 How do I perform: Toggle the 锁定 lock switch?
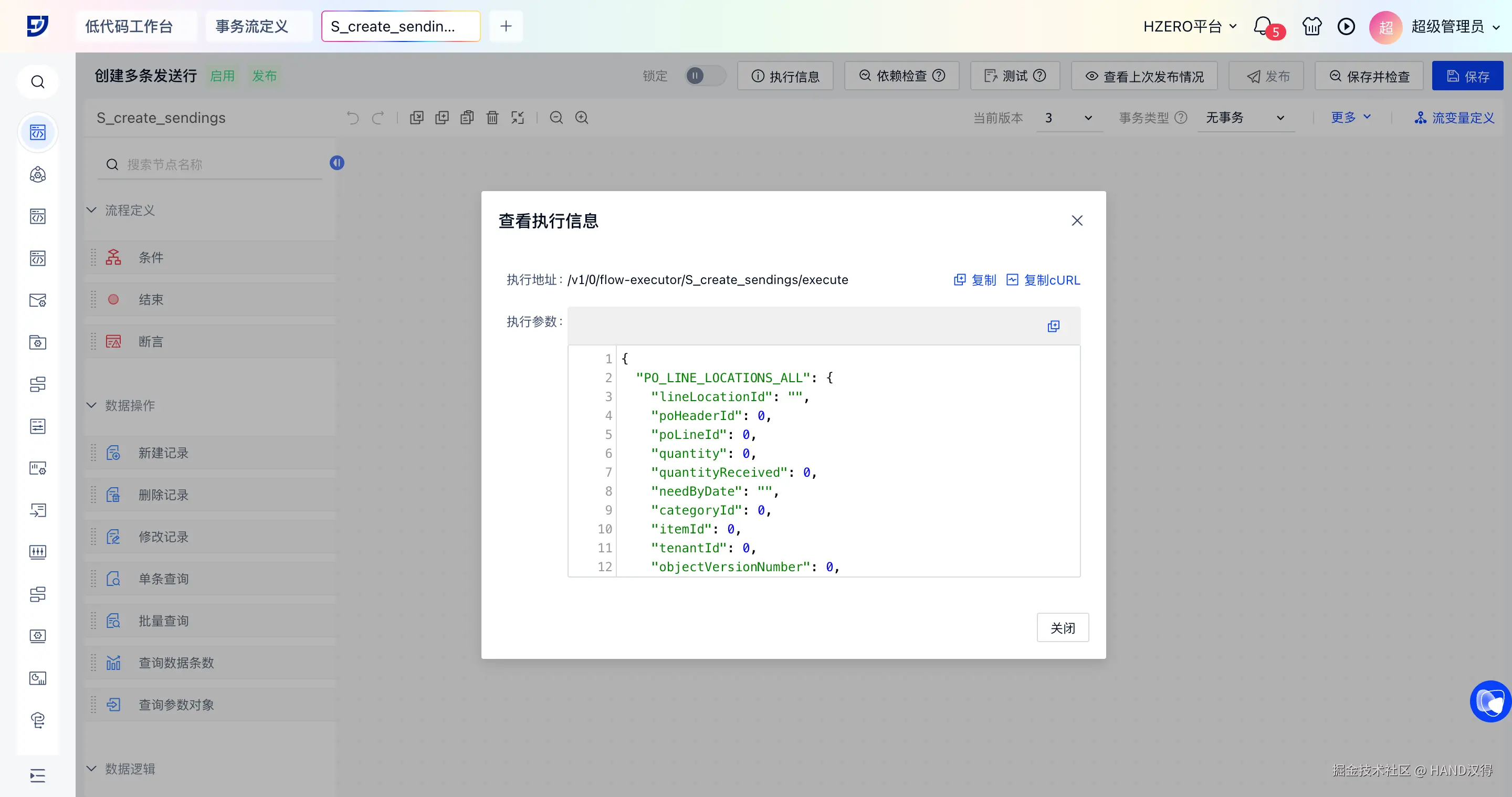click(x=705, y=76)
